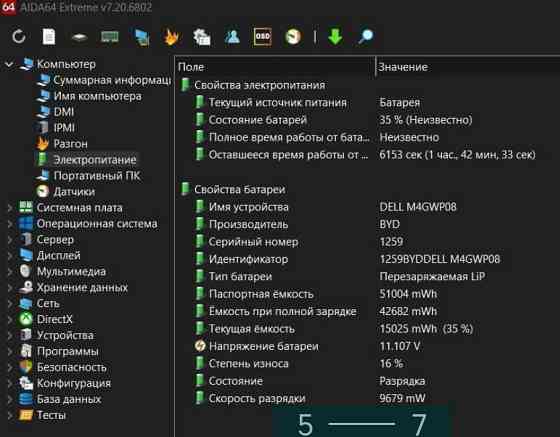Open the search magnifier icon
560x437 pixels.
tap(366, 36)
